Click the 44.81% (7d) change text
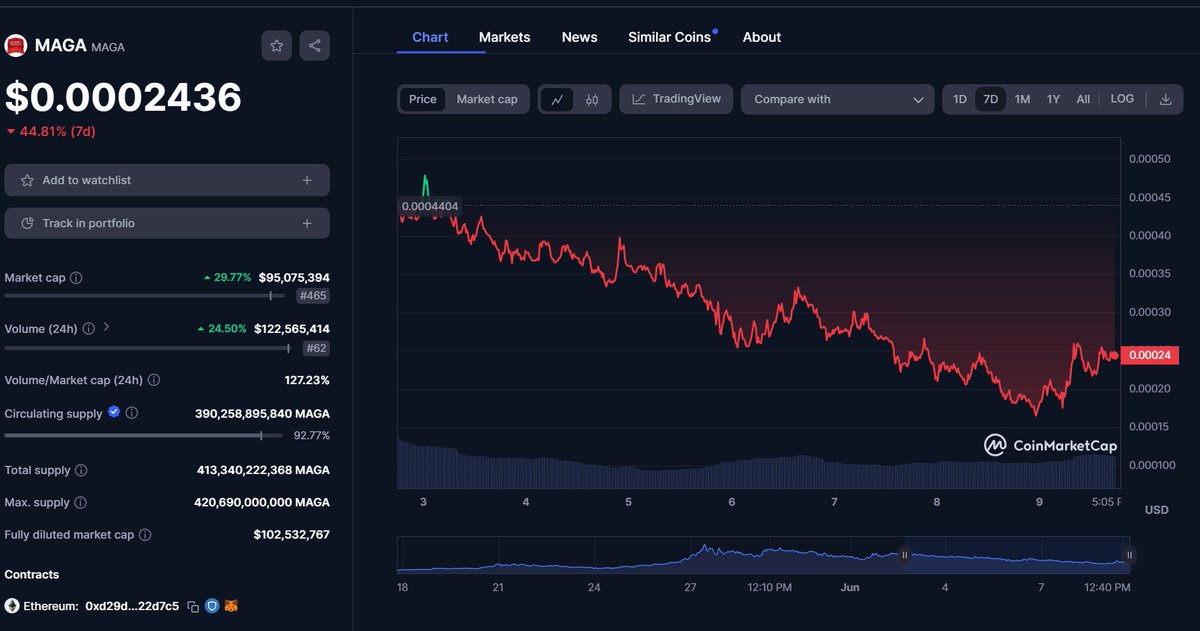 (x=56, y=131)
